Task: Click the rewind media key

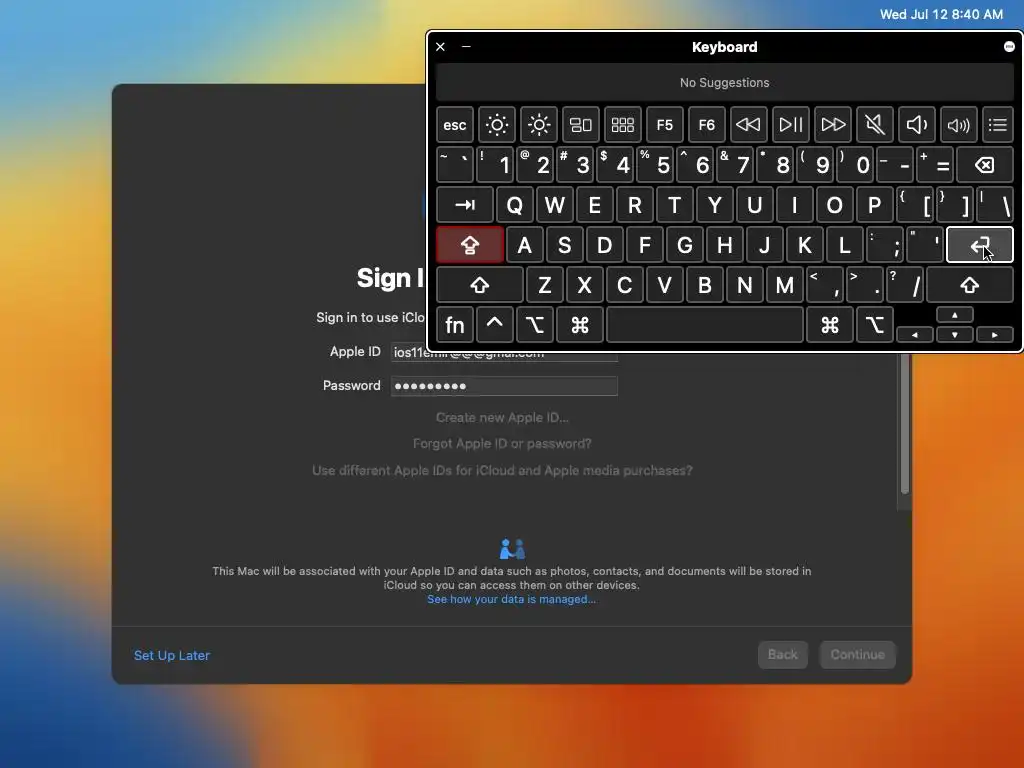Action: [748, 125]
